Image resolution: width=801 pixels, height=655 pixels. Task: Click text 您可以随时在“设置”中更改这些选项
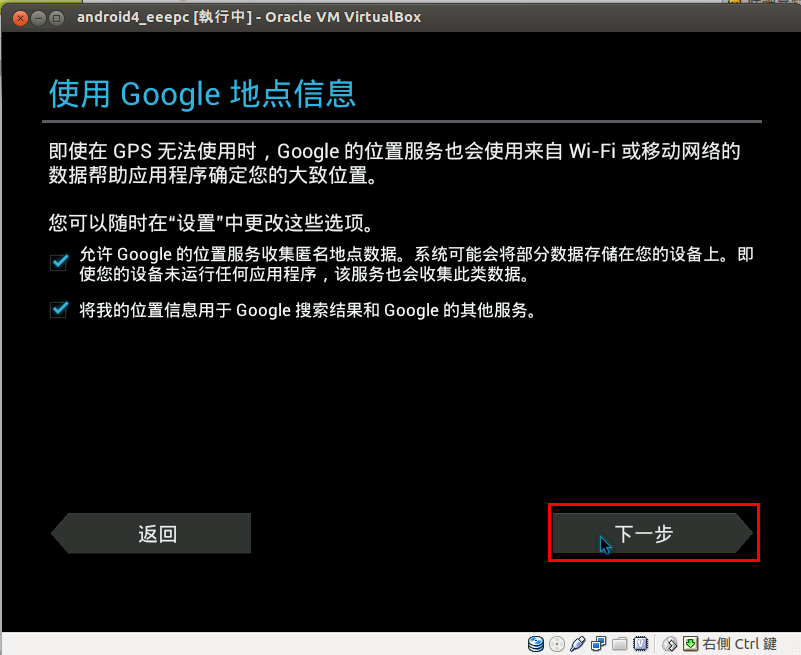[213, 223]
